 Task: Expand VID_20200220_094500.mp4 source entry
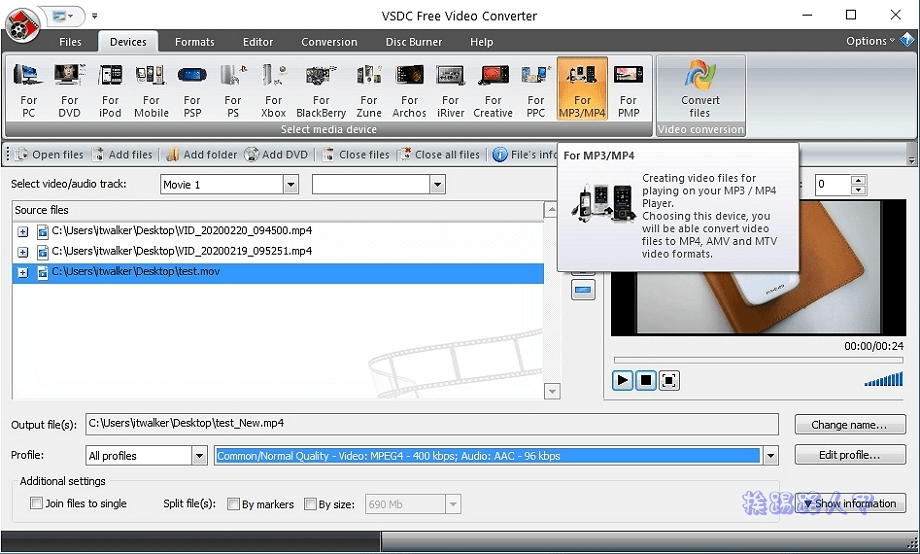22,231
